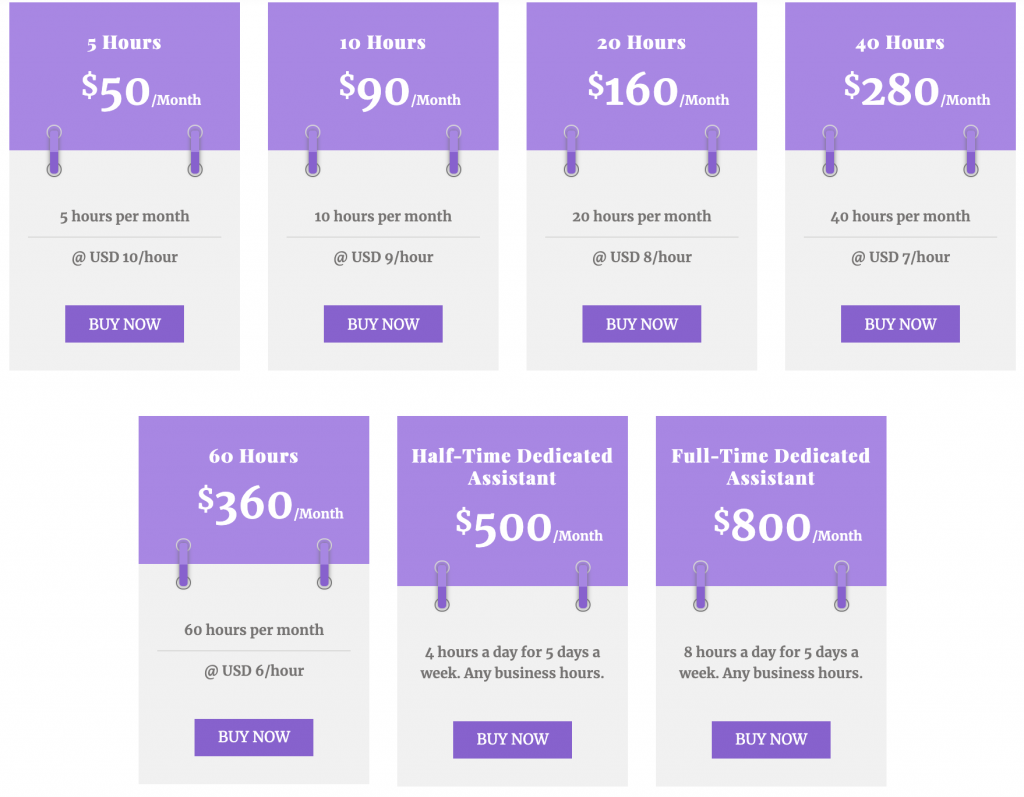1024x797 pixels.
Task: Click the left binder ring on the Half-Time card
Action: 442,586
